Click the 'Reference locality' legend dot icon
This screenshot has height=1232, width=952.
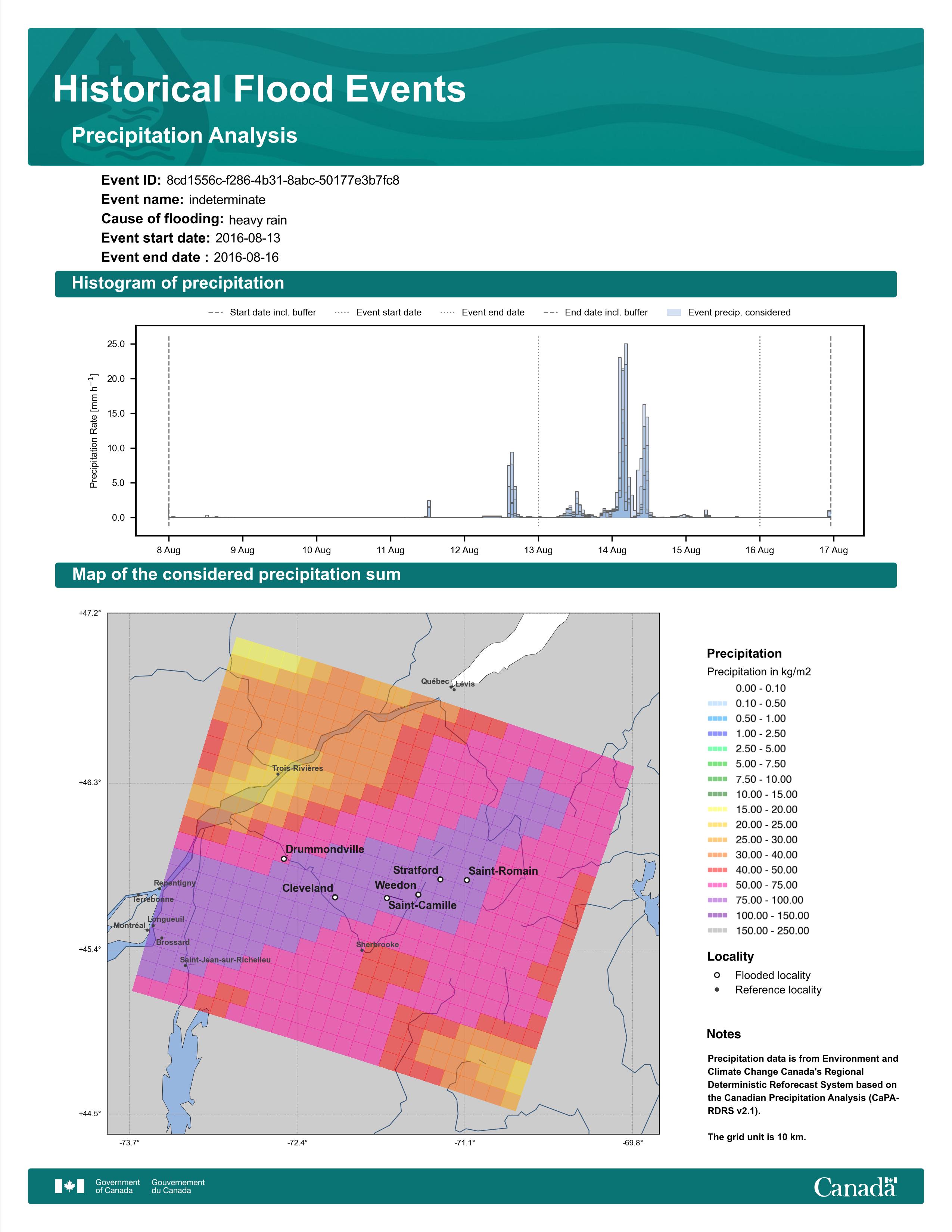coord(717,990)
